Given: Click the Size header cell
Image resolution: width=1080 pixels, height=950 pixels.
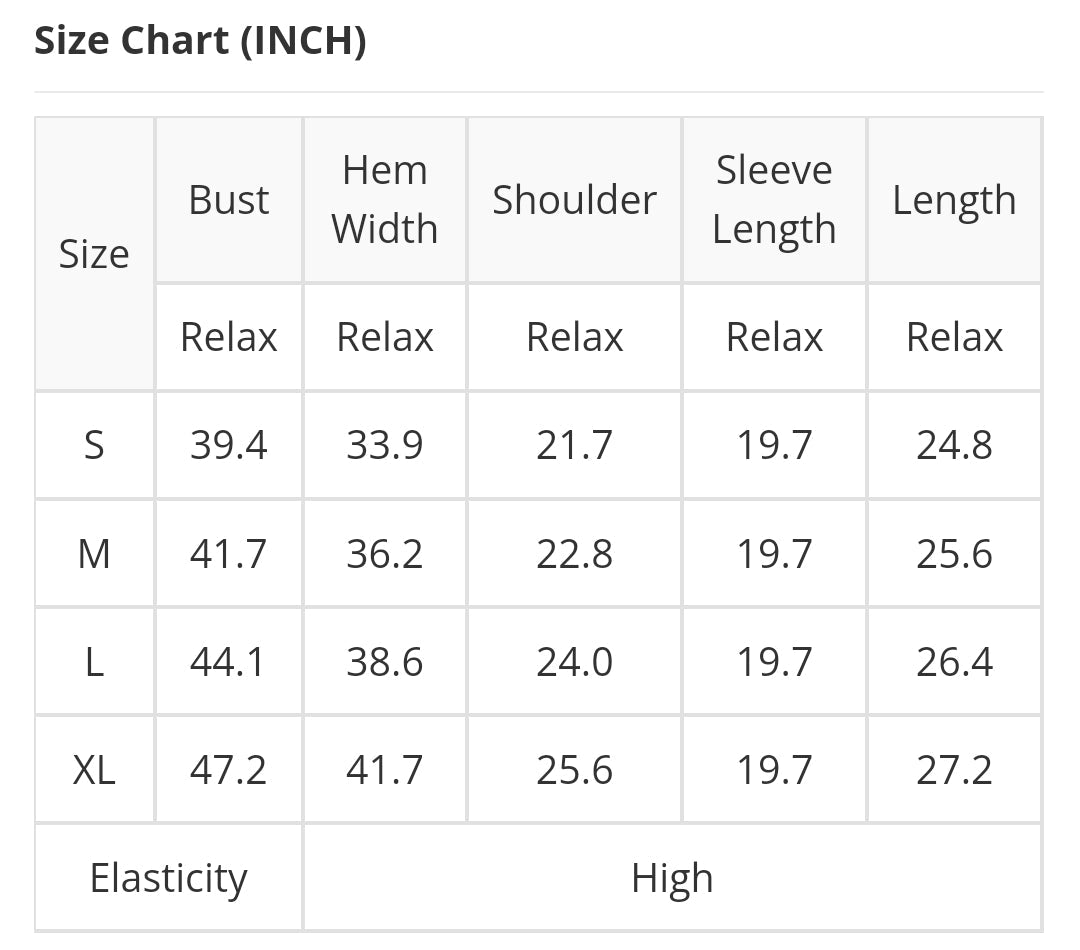Looking at the screenshot, I should pos(94,254).
